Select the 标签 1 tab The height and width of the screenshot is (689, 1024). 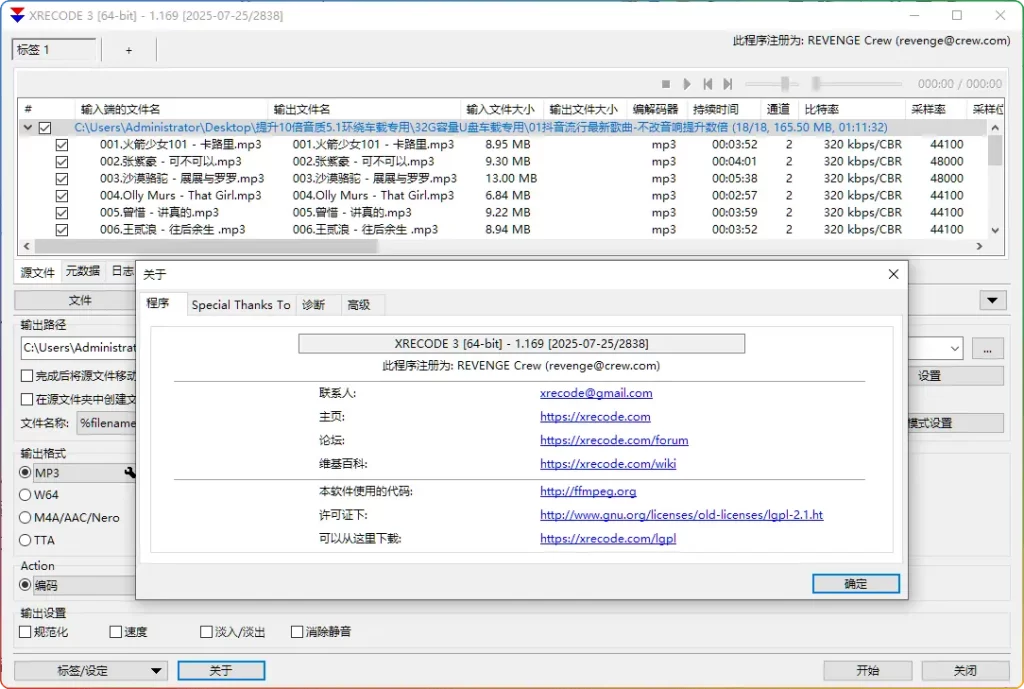click(x=54, y=50)
